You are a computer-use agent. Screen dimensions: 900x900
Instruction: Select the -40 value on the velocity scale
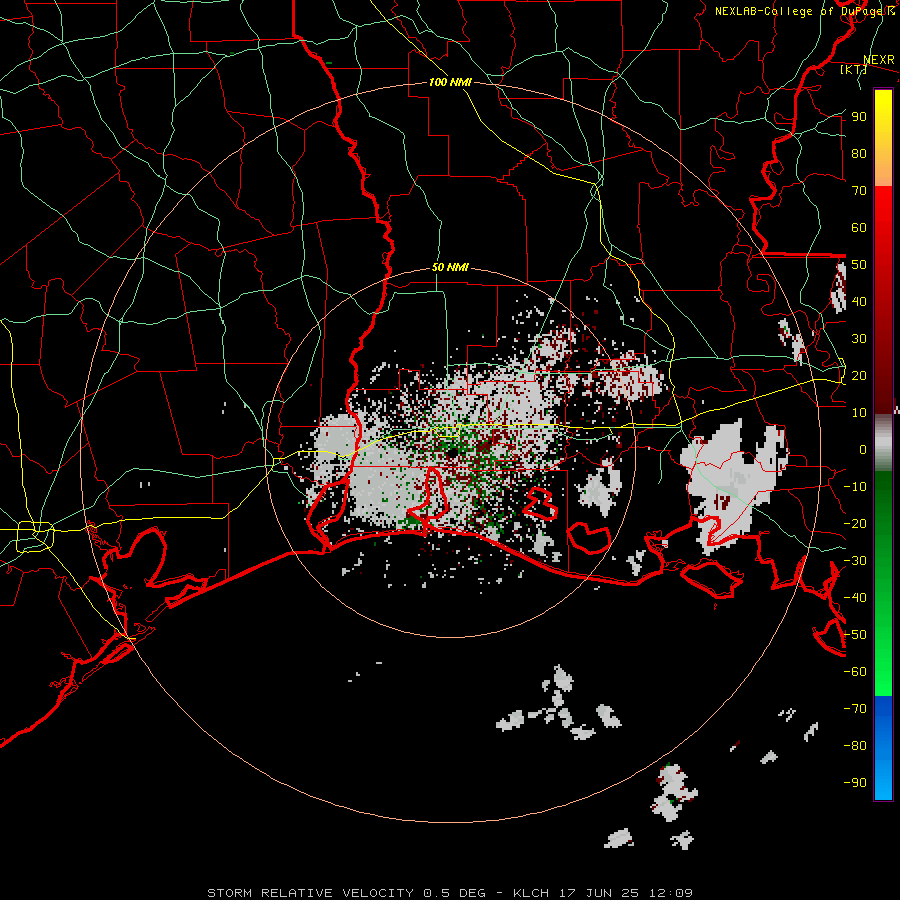point(855,598)
